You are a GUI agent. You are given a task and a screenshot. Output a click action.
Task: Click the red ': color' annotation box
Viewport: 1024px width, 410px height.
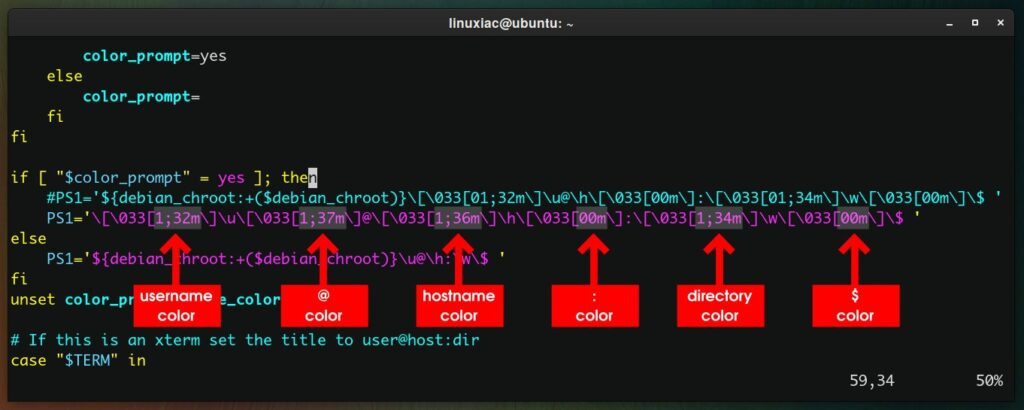point(594,306)
